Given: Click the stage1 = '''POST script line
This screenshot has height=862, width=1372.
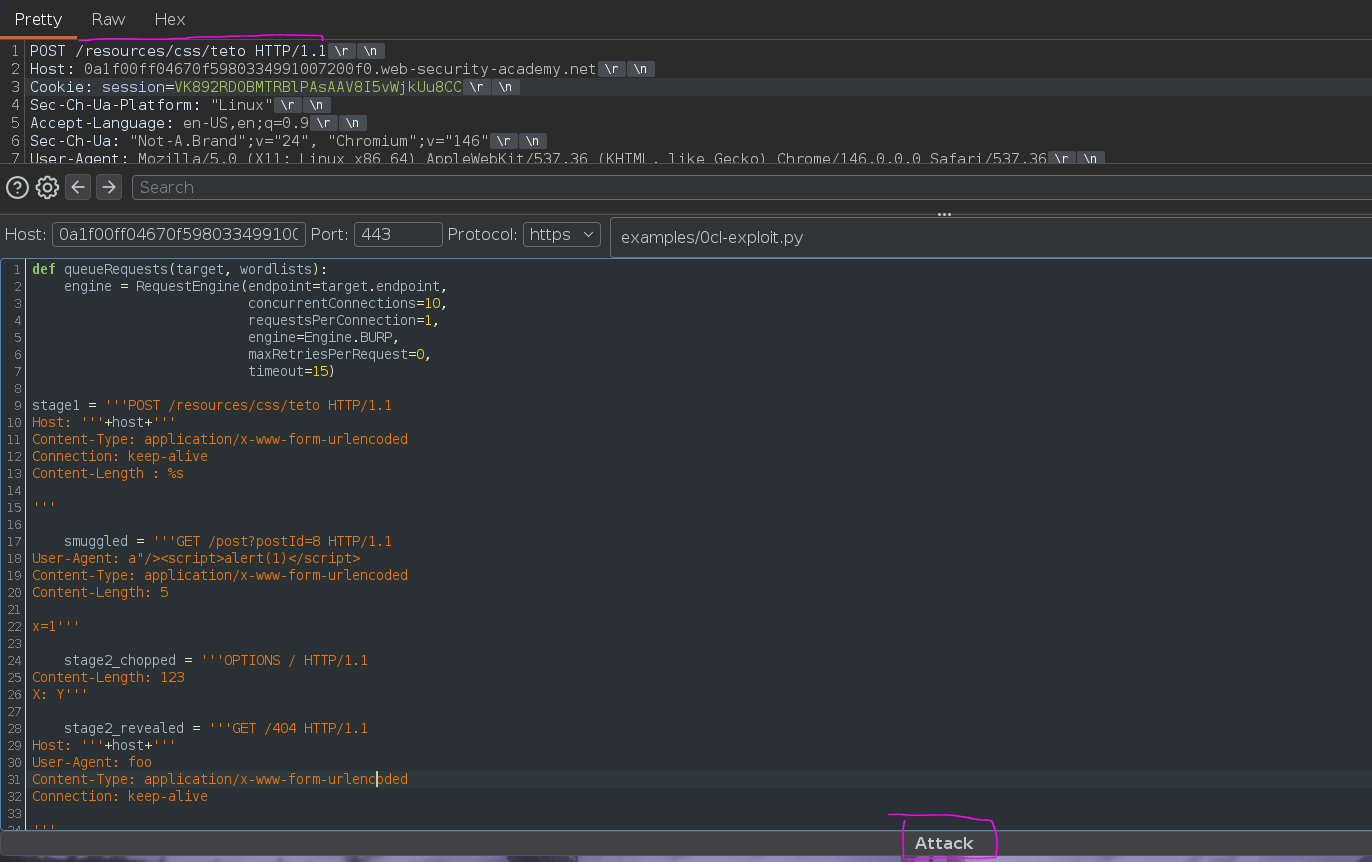Looking at the screenshot, I should click(x=212, y=405).
